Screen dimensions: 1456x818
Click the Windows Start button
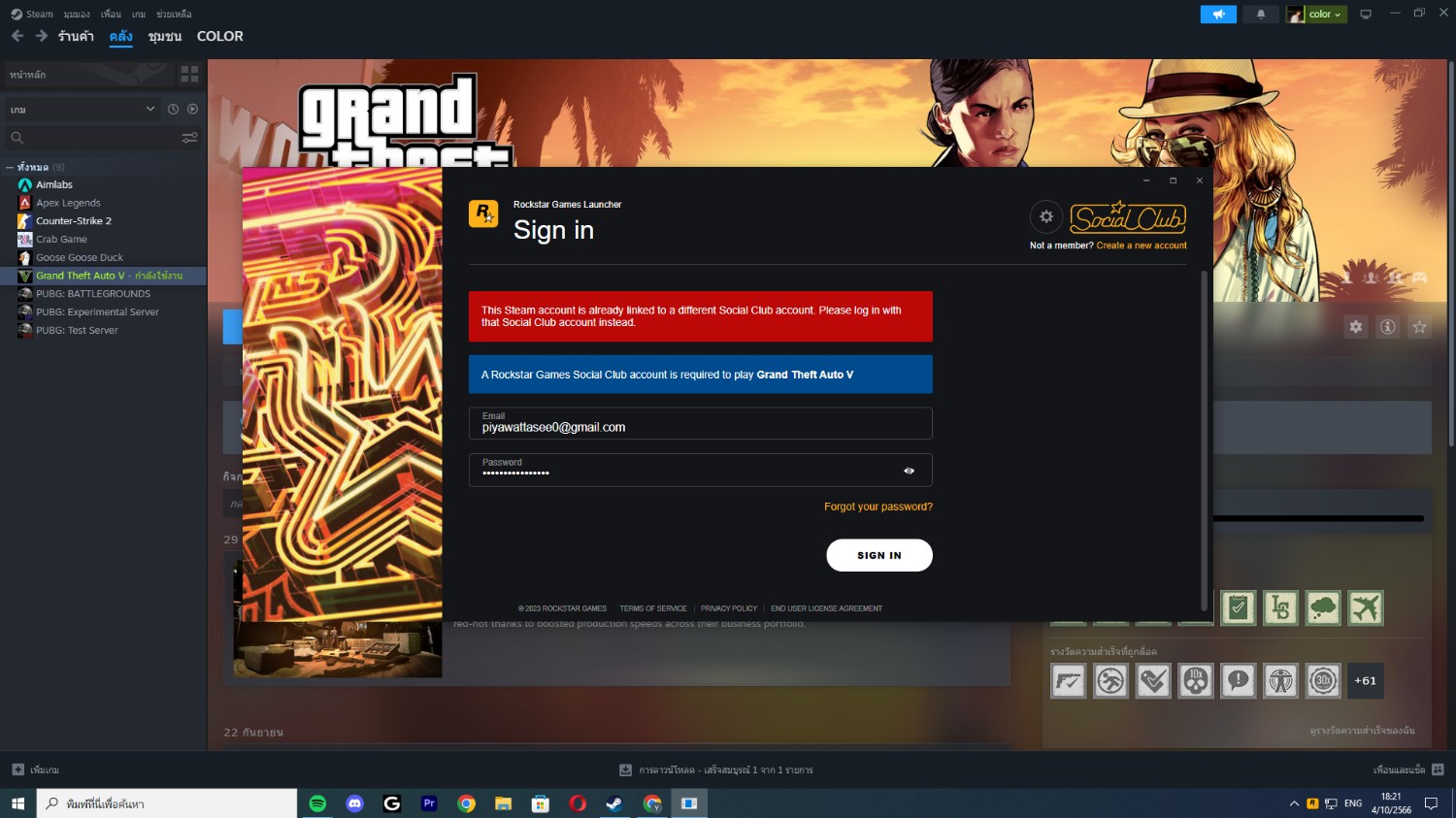(x=17, y=803)
